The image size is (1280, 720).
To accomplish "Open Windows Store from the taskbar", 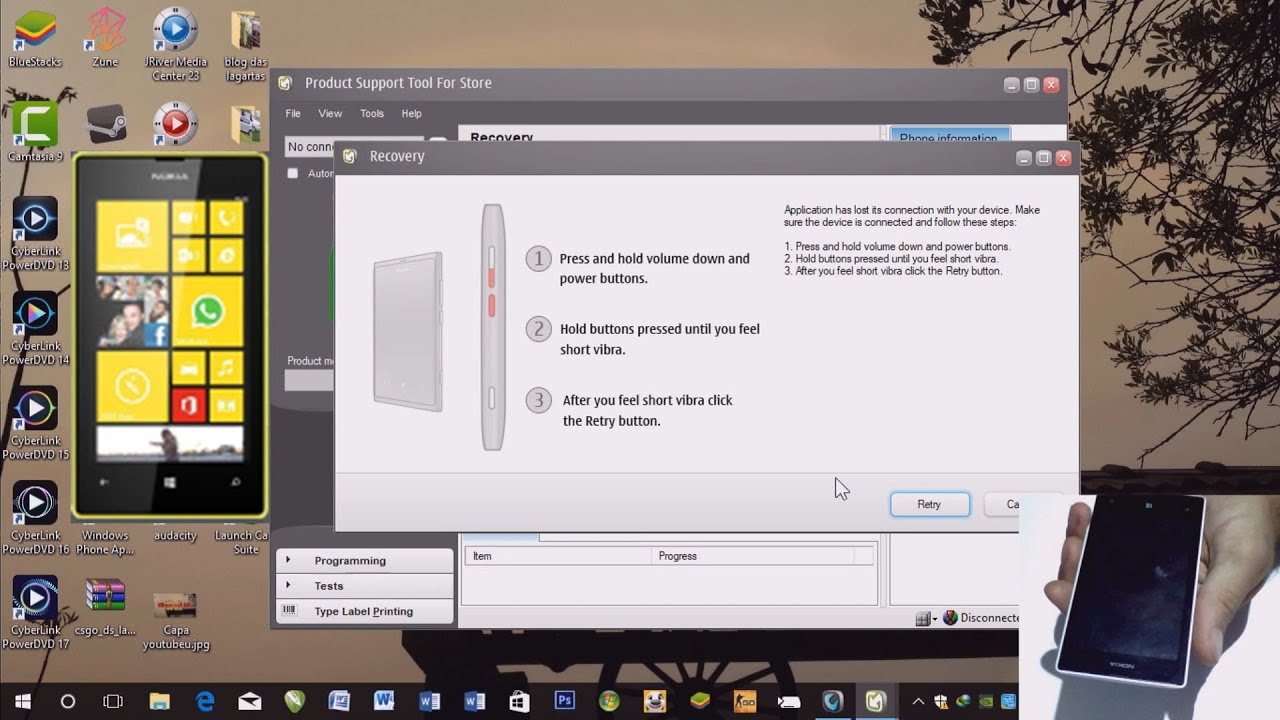I will tap(520, 701).
